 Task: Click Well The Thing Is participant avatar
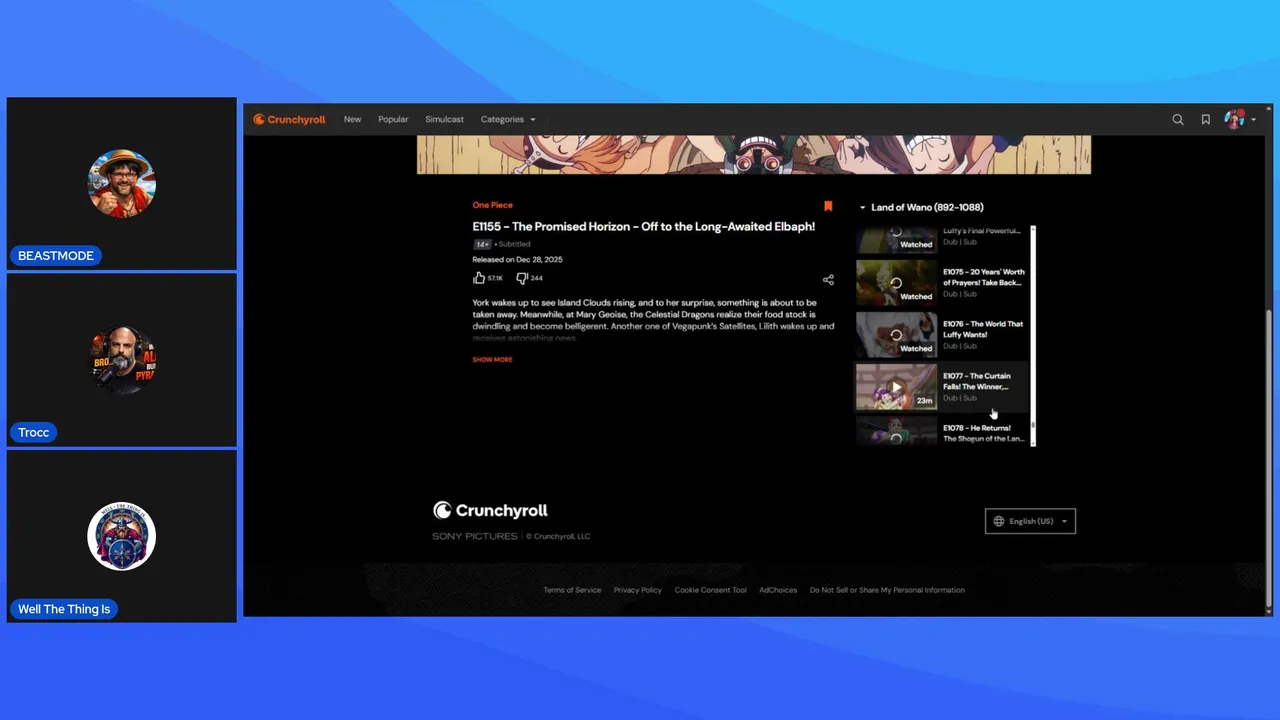point(122,536)
